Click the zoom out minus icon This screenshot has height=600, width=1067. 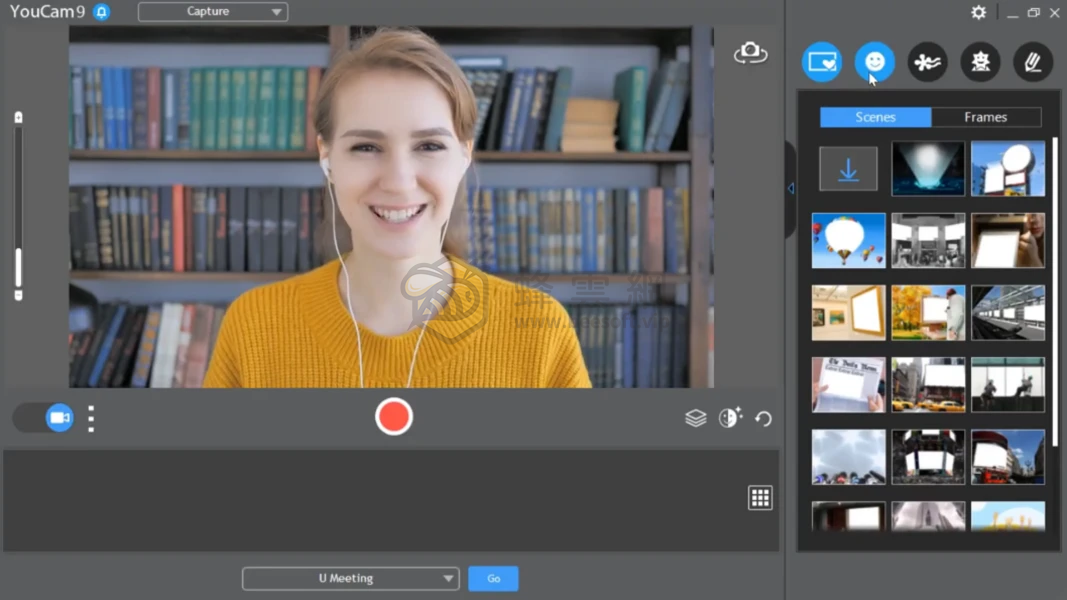[18, 295]
